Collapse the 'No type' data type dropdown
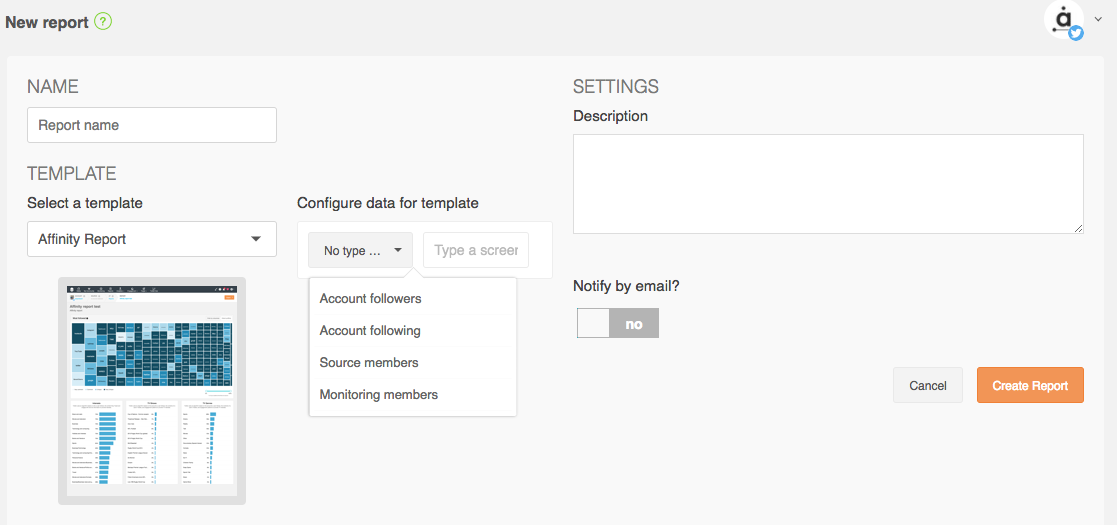1117x525 pixels. point(360,250)
